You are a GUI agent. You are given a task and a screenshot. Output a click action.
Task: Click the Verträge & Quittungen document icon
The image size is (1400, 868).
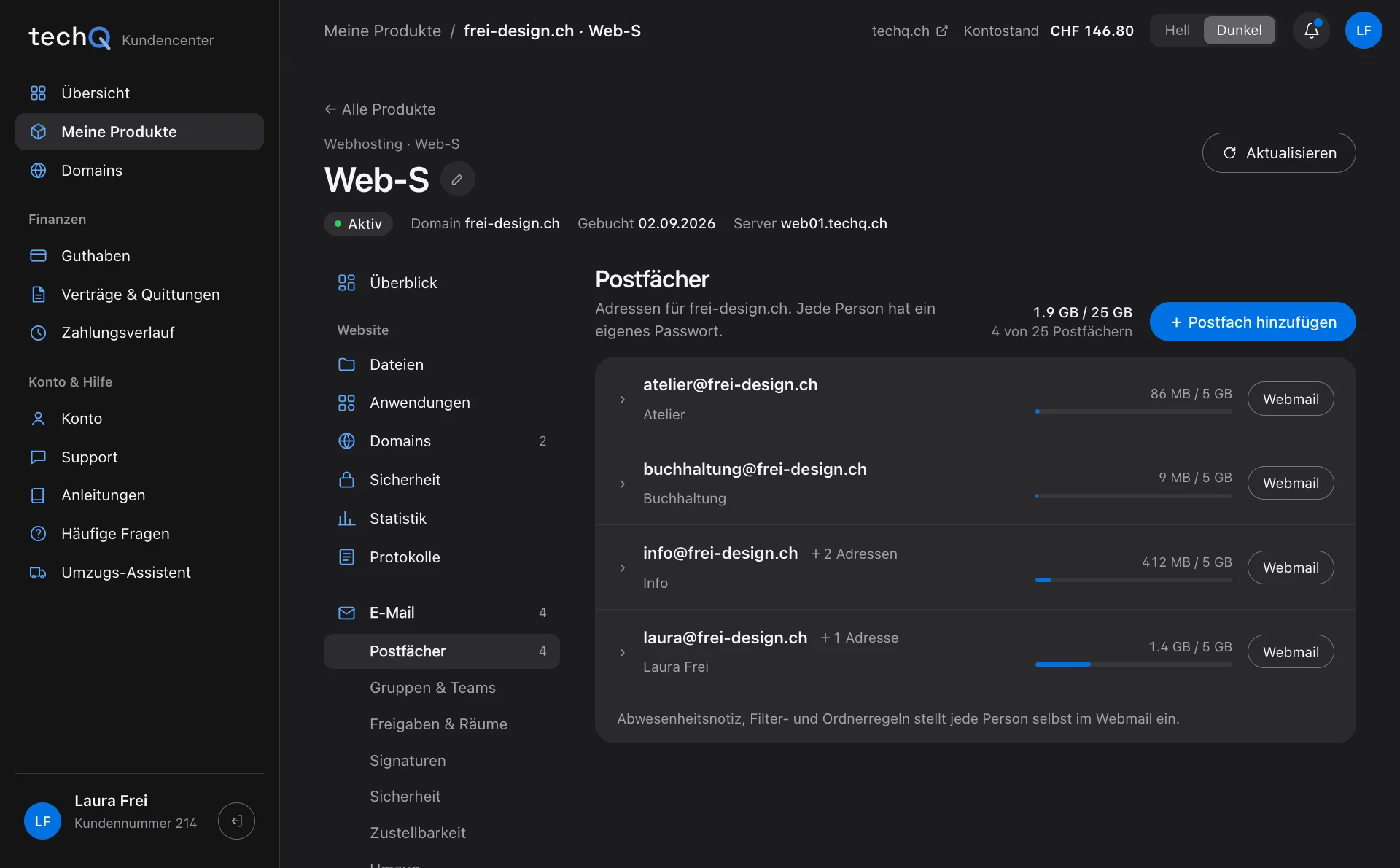[x=38, y=295]
